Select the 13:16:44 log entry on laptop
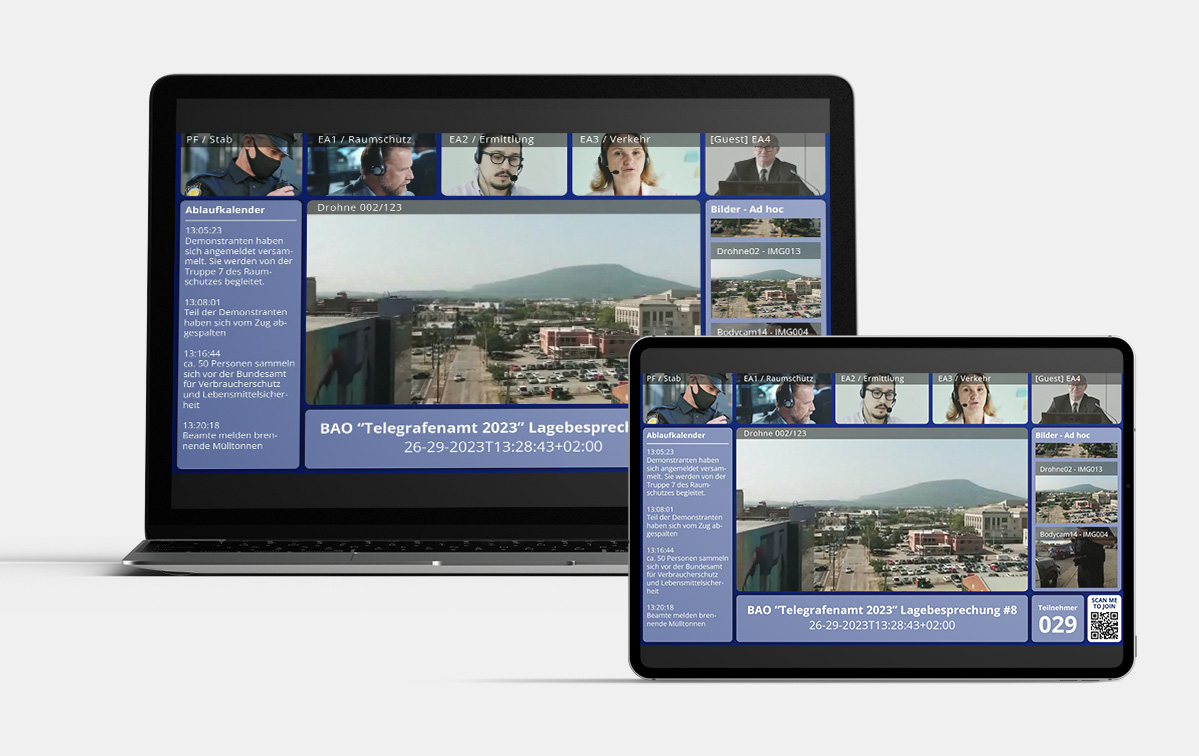 click(239, 380)
